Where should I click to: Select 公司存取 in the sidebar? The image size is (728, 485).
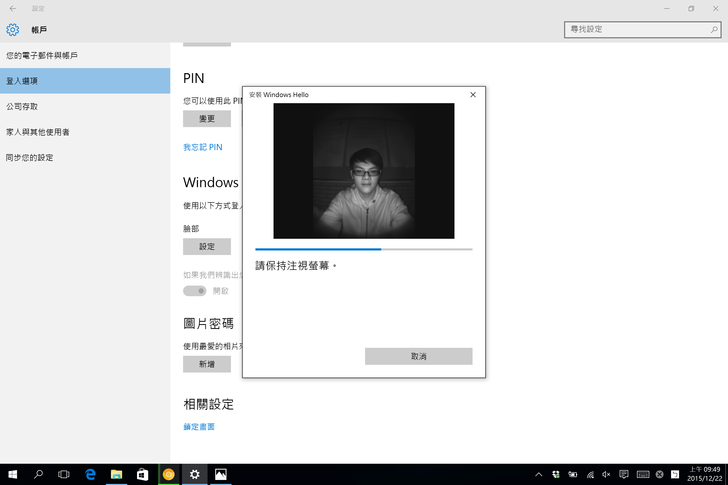tap(22, 106)
